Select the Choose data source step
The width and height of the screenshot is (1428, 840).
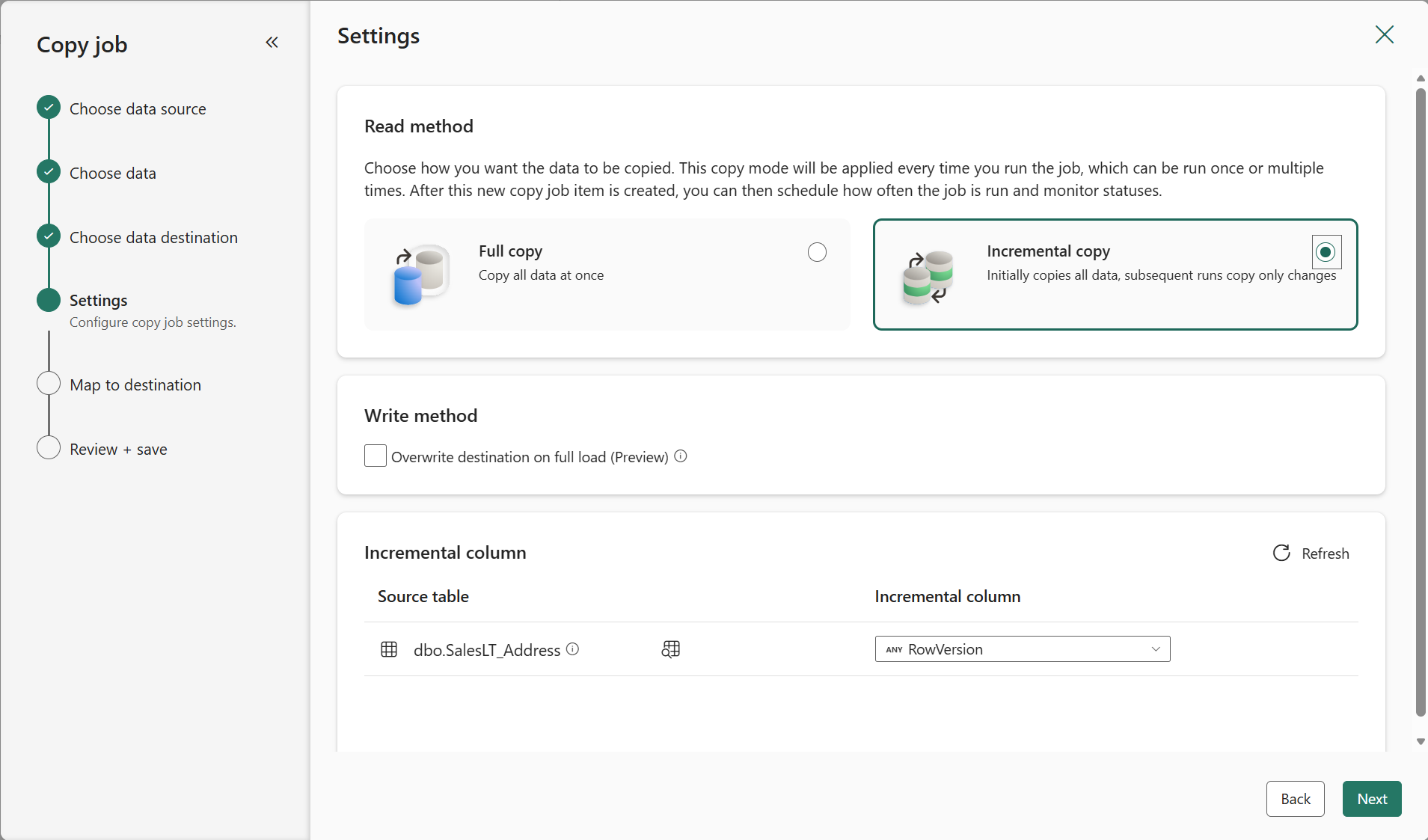click(137, 108)
